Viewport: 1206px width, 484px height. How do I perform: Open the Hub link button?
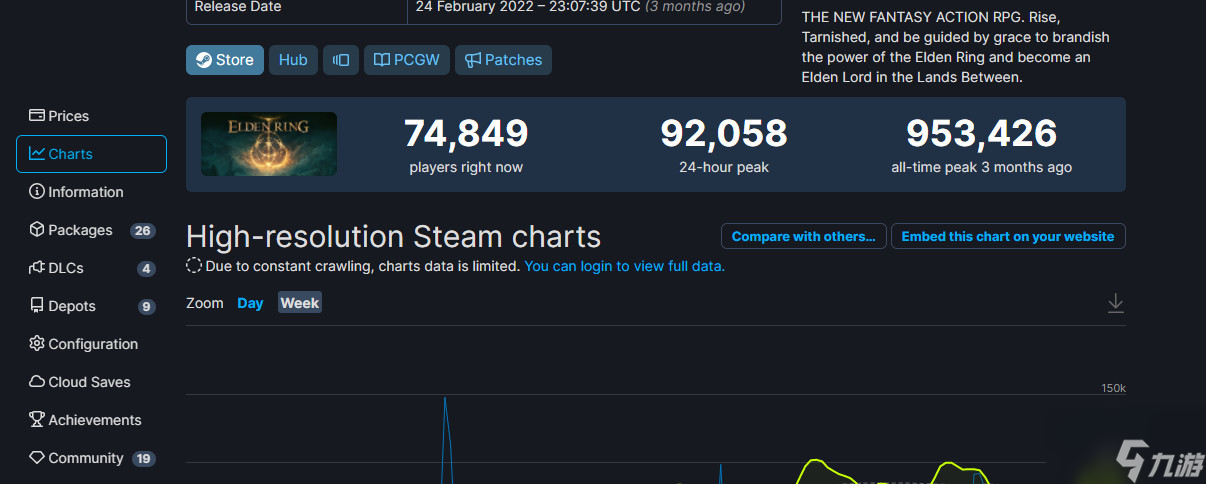coord(293,60)
